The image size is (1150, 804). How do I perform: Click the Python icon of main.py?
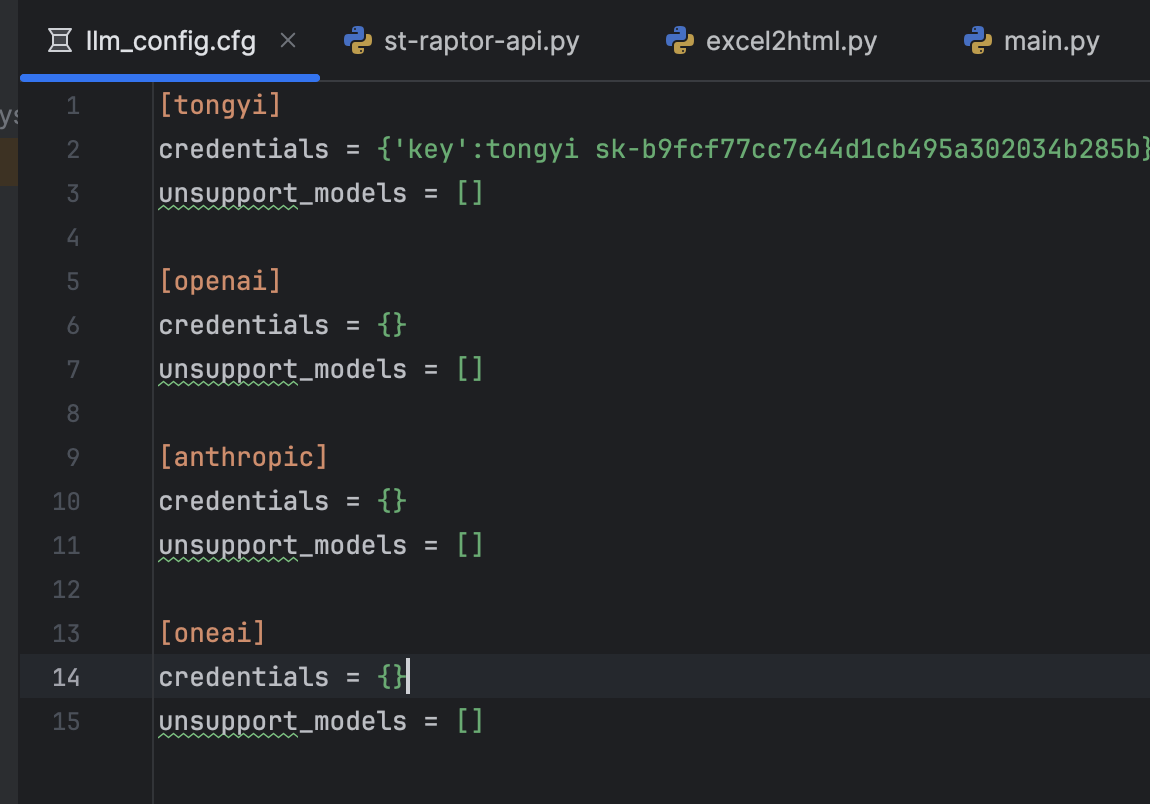(978, 40)
